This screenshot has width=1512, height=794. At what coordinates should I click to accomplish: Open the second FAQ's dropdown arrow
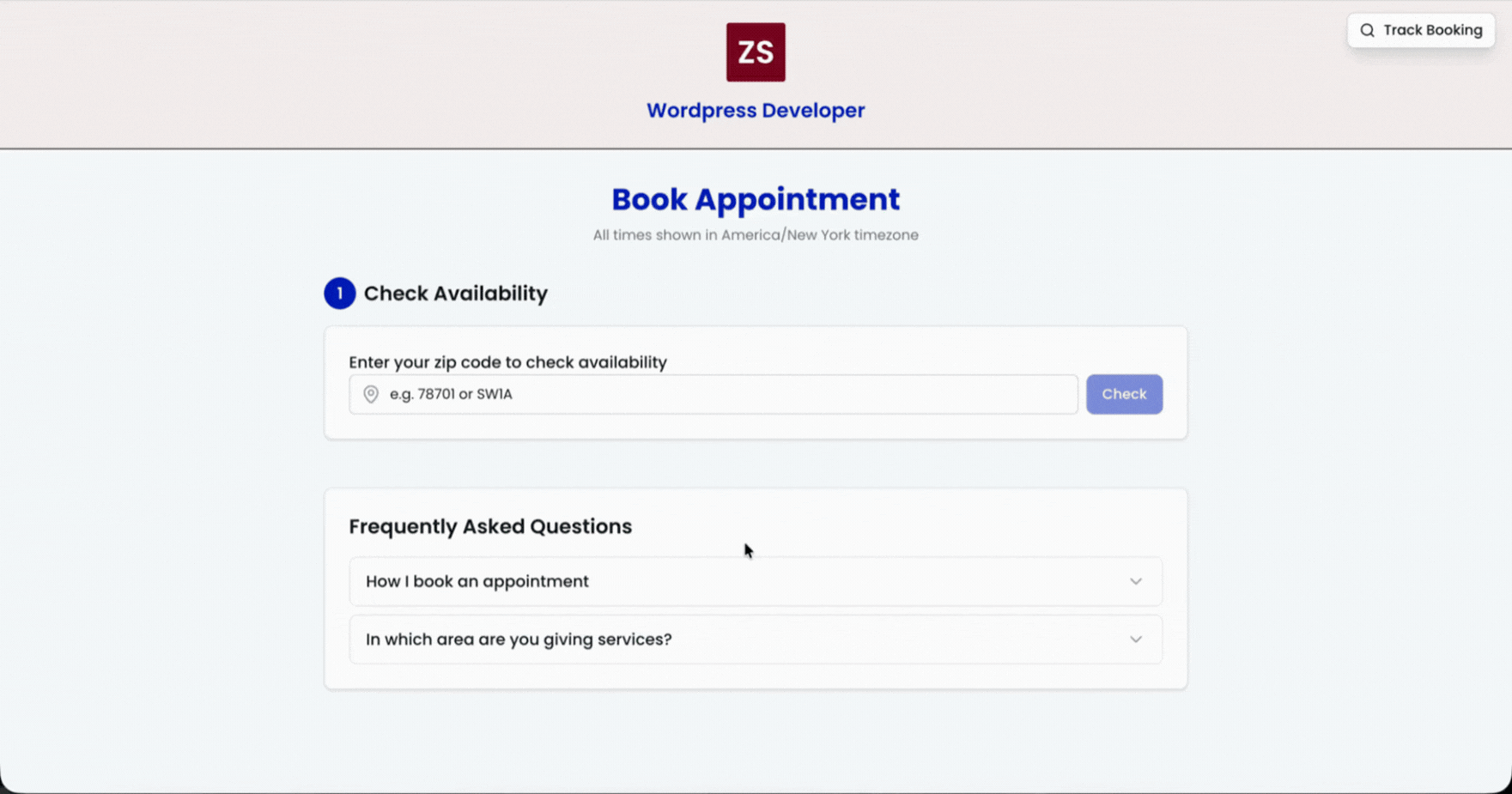[1135, 639]
